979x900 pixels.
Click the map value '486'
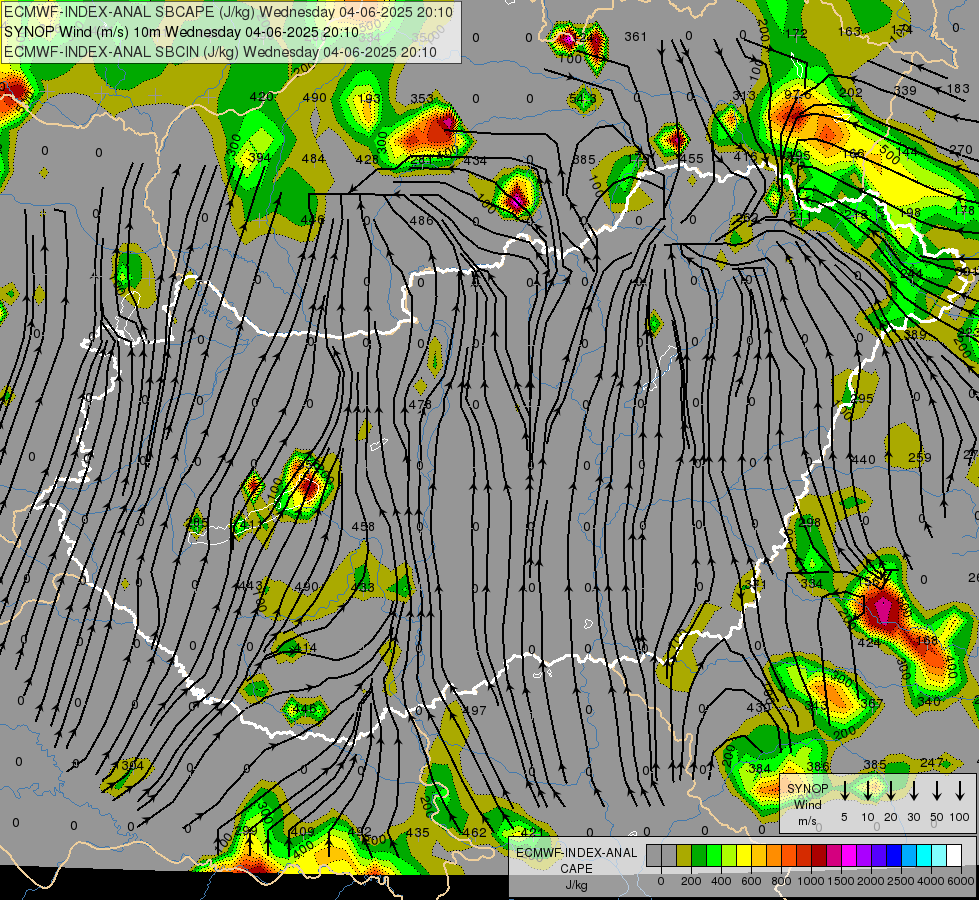click(x=421, y=220)
